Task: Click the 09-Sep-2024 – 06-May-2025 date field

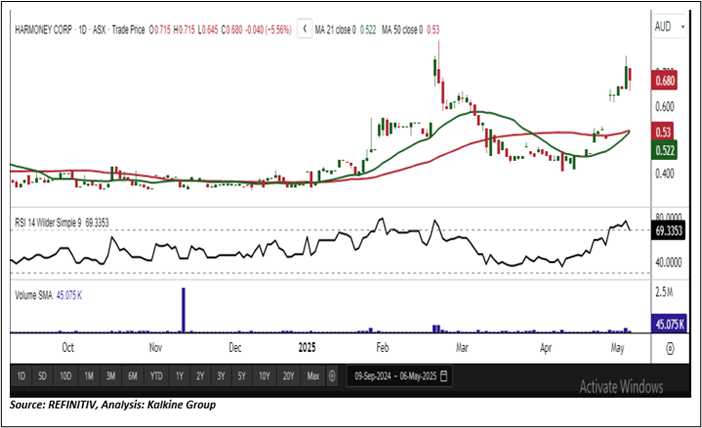Action: click(x=393, y=376)
